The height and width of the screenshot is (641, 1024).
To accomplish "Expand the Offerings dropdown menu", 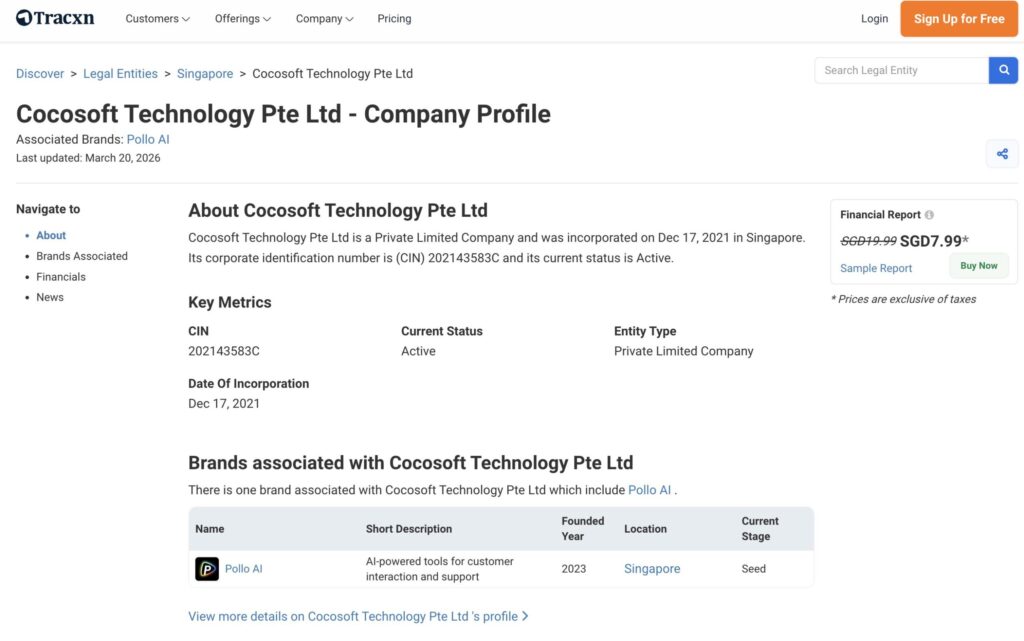I will (x=242, y=19).
